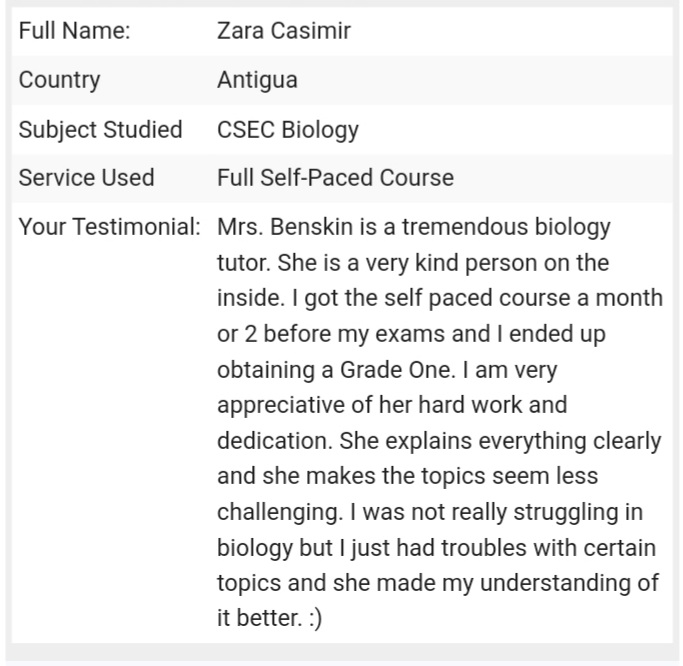Click the word dedication in the testimonial
This screenshot has height=666, width=683.
274,440
